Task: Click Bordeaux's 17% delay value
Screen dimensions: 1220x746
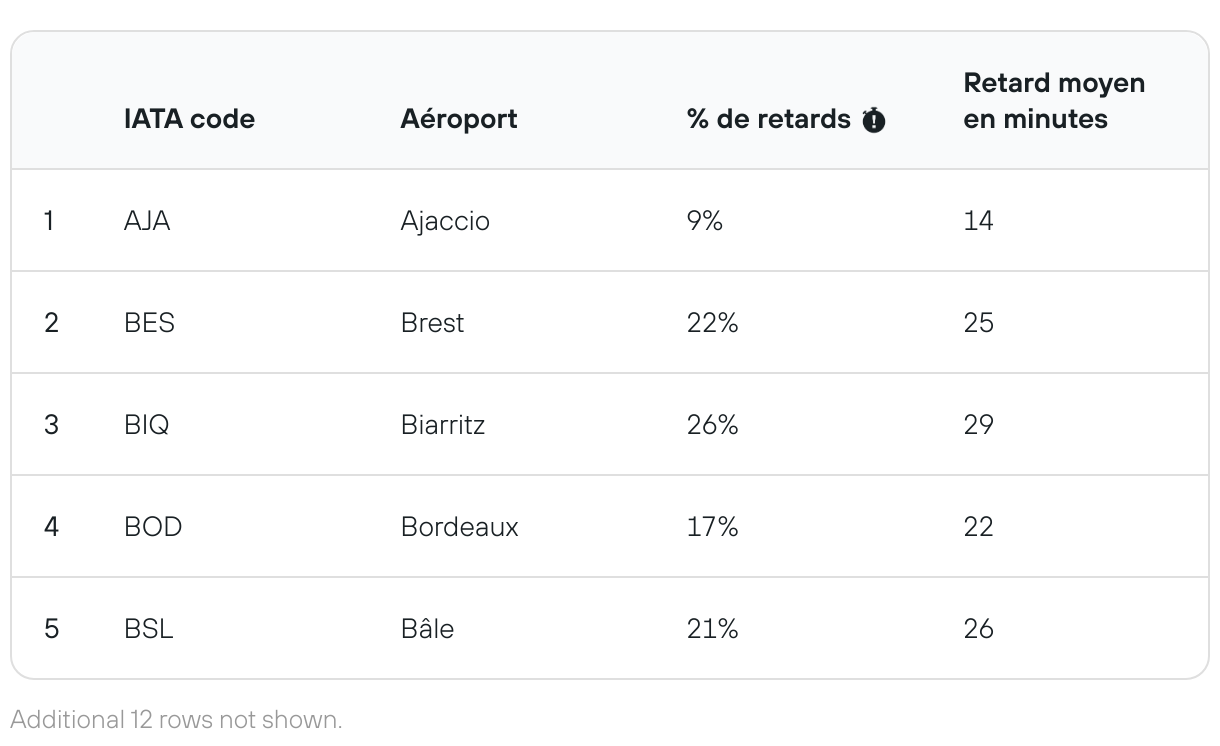Action: (x=712, y=527)
